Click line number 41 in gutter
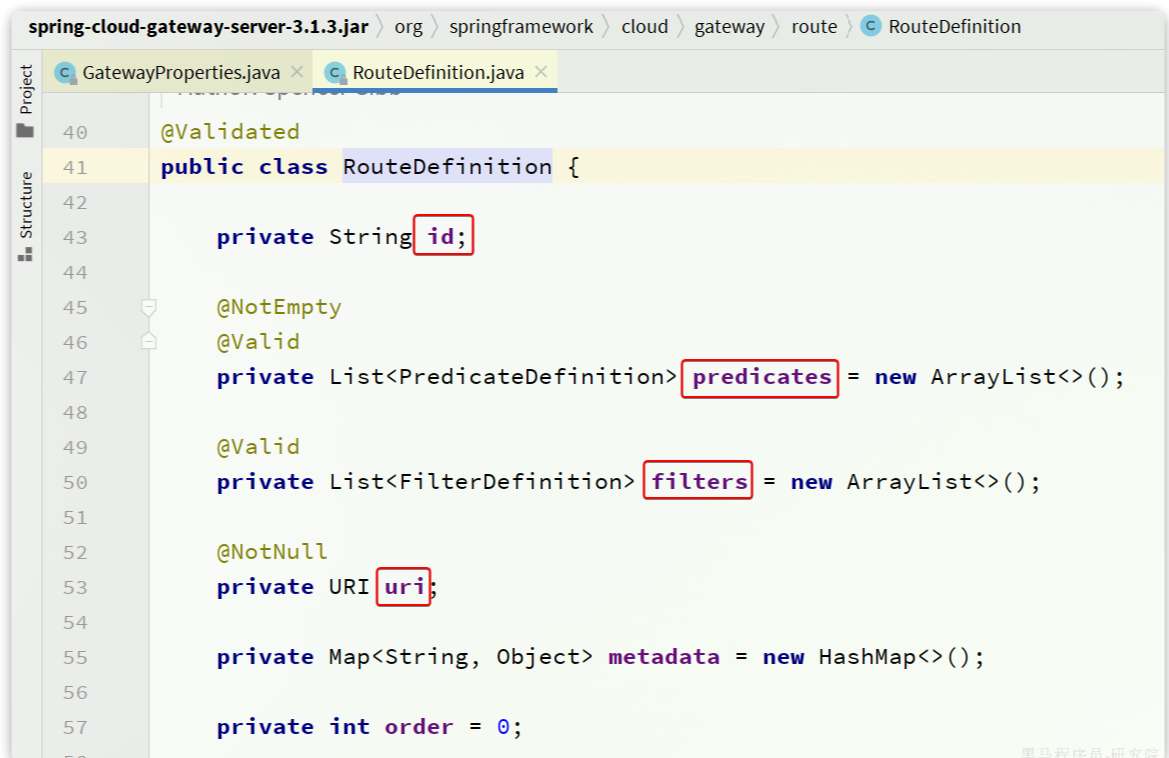The image size is (1169, 758). [75, 167]
